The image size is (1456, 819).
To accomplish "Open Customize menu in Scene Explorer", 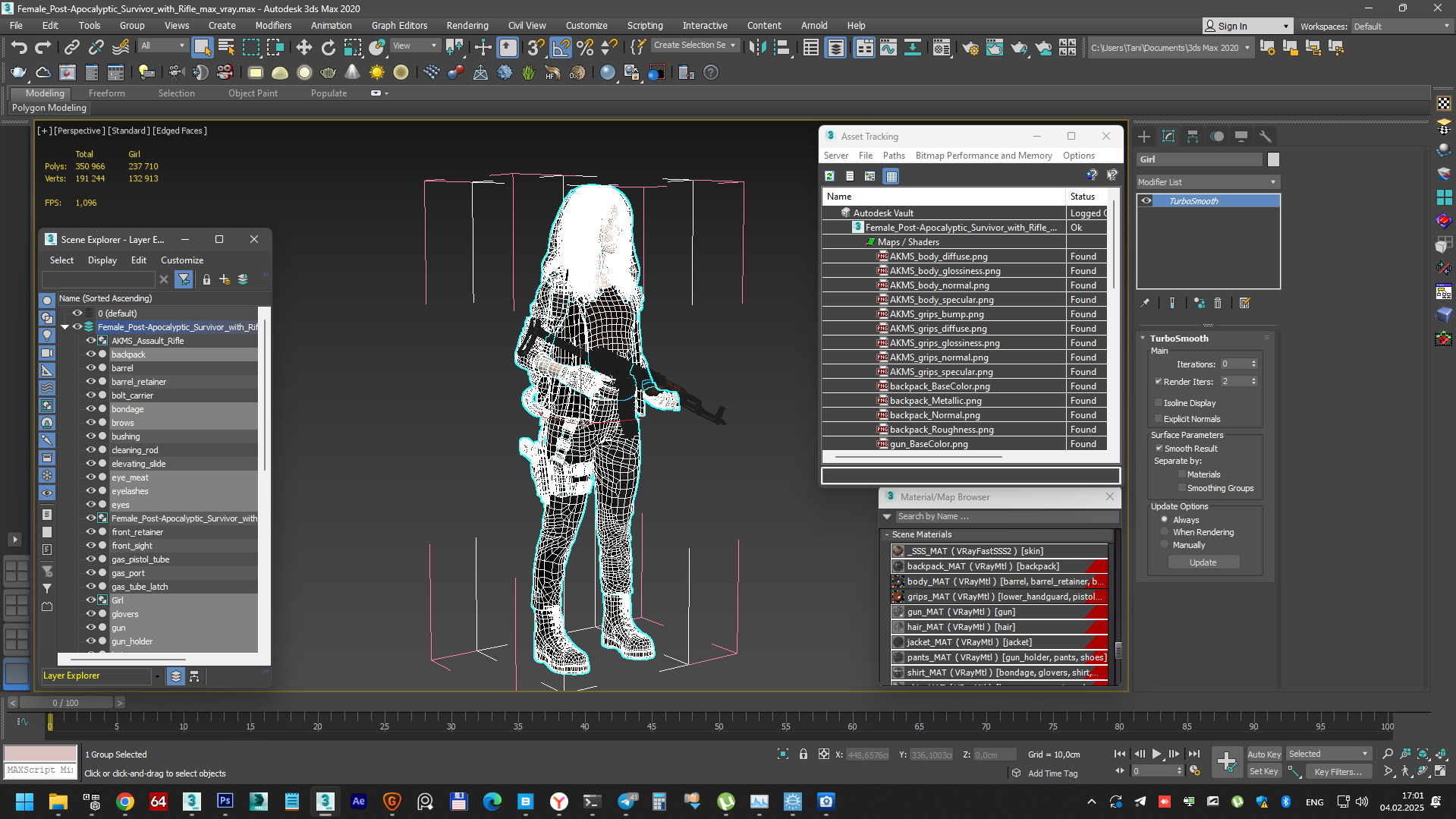I will click(182, 260).
